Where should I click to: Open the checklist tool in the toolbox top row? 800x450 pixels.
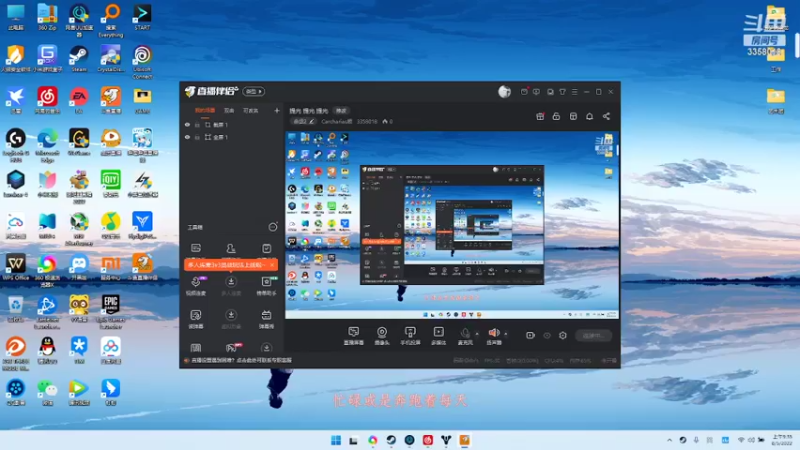266,248
